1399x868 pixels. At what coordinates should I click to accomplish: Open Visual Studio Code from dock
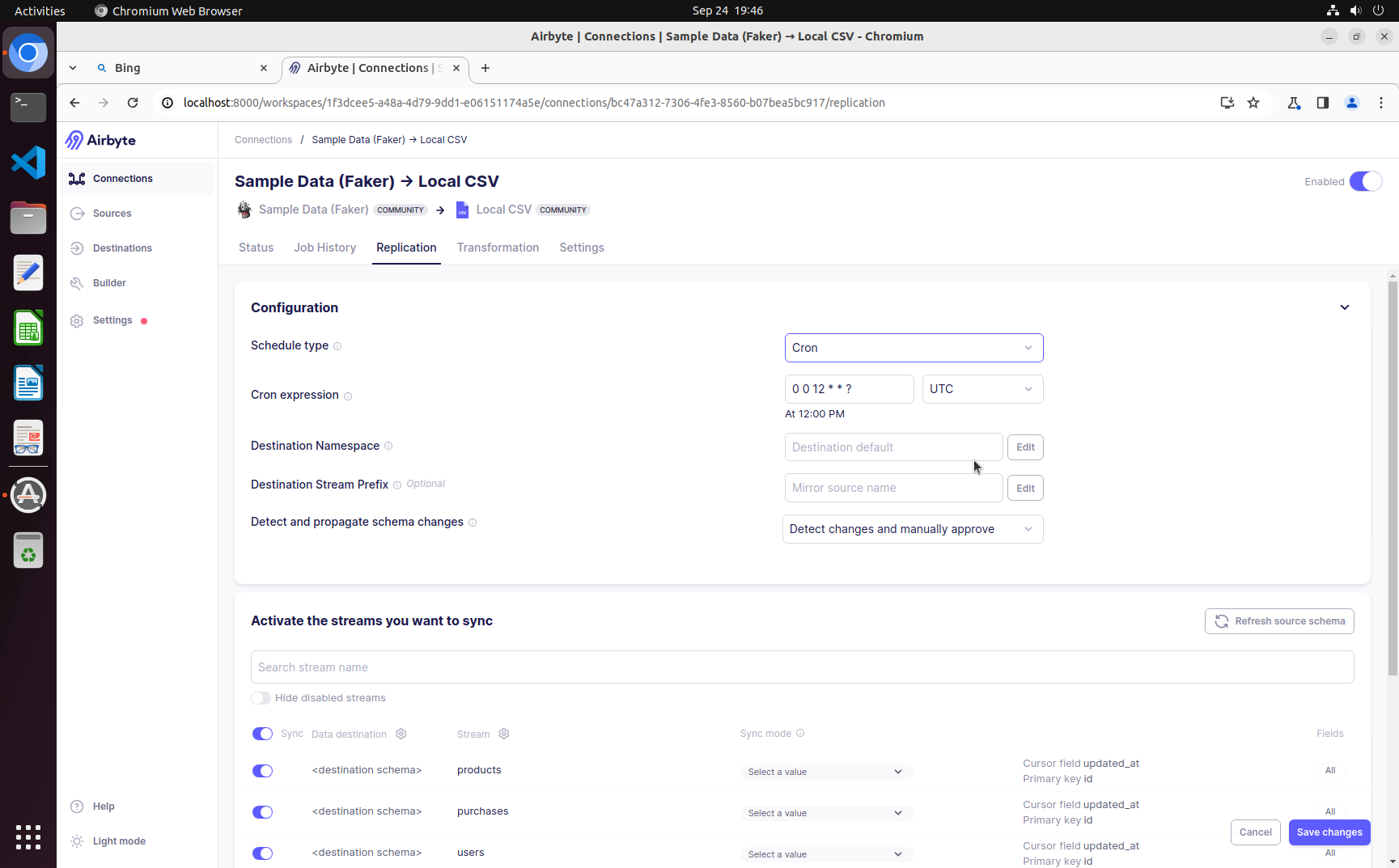(x=28, y=163)
